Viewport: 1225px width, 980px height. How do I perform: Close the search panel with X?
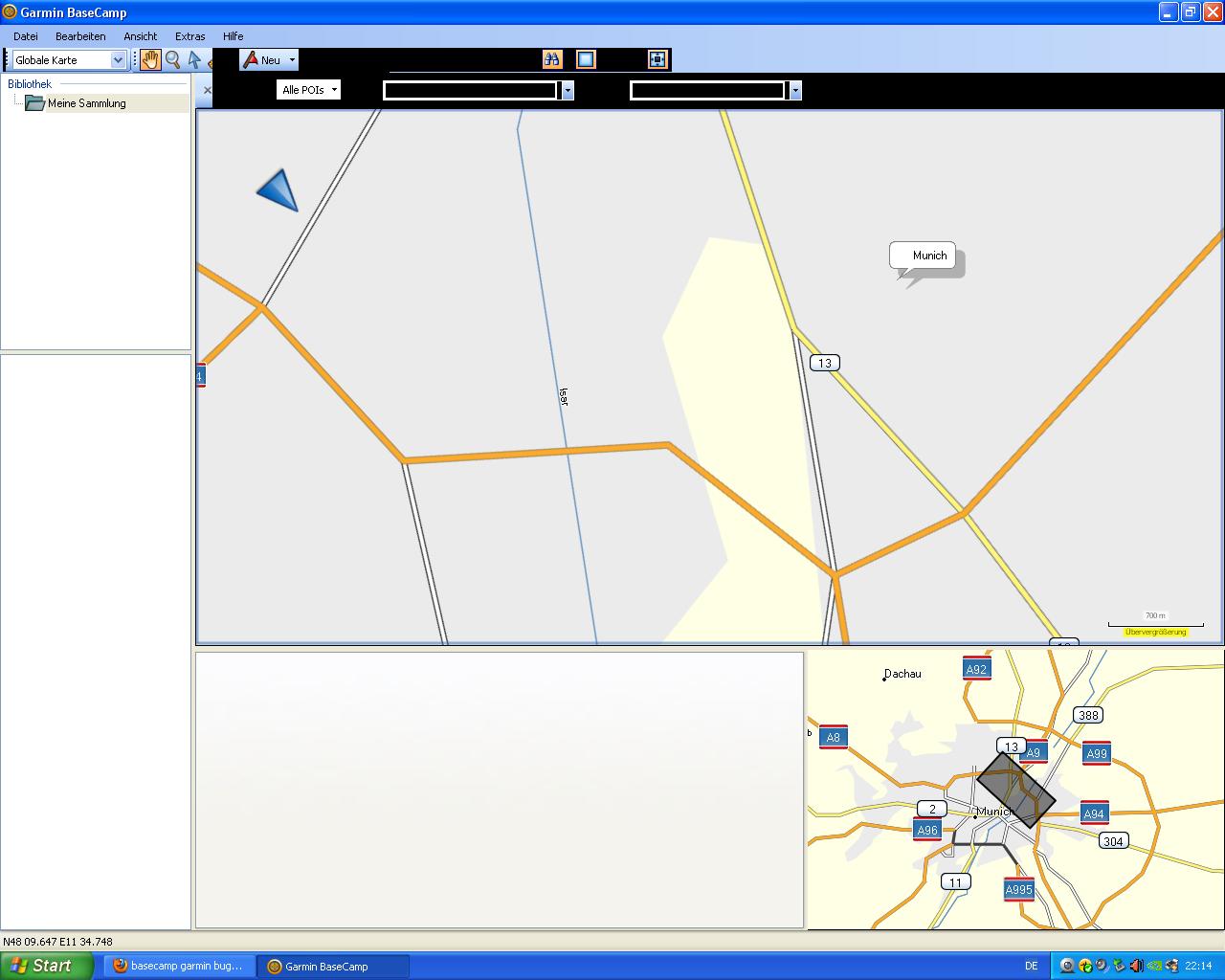coord(208,90)
